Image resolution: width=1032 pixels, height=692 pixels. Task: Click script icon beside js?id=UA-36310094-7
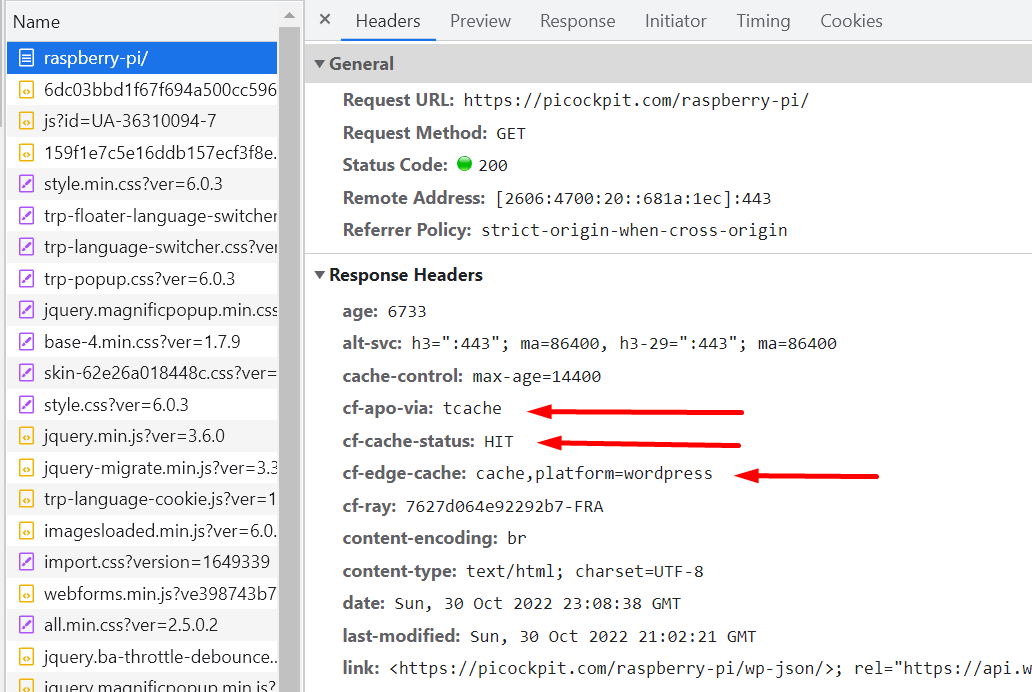click(x=26, y=121)
